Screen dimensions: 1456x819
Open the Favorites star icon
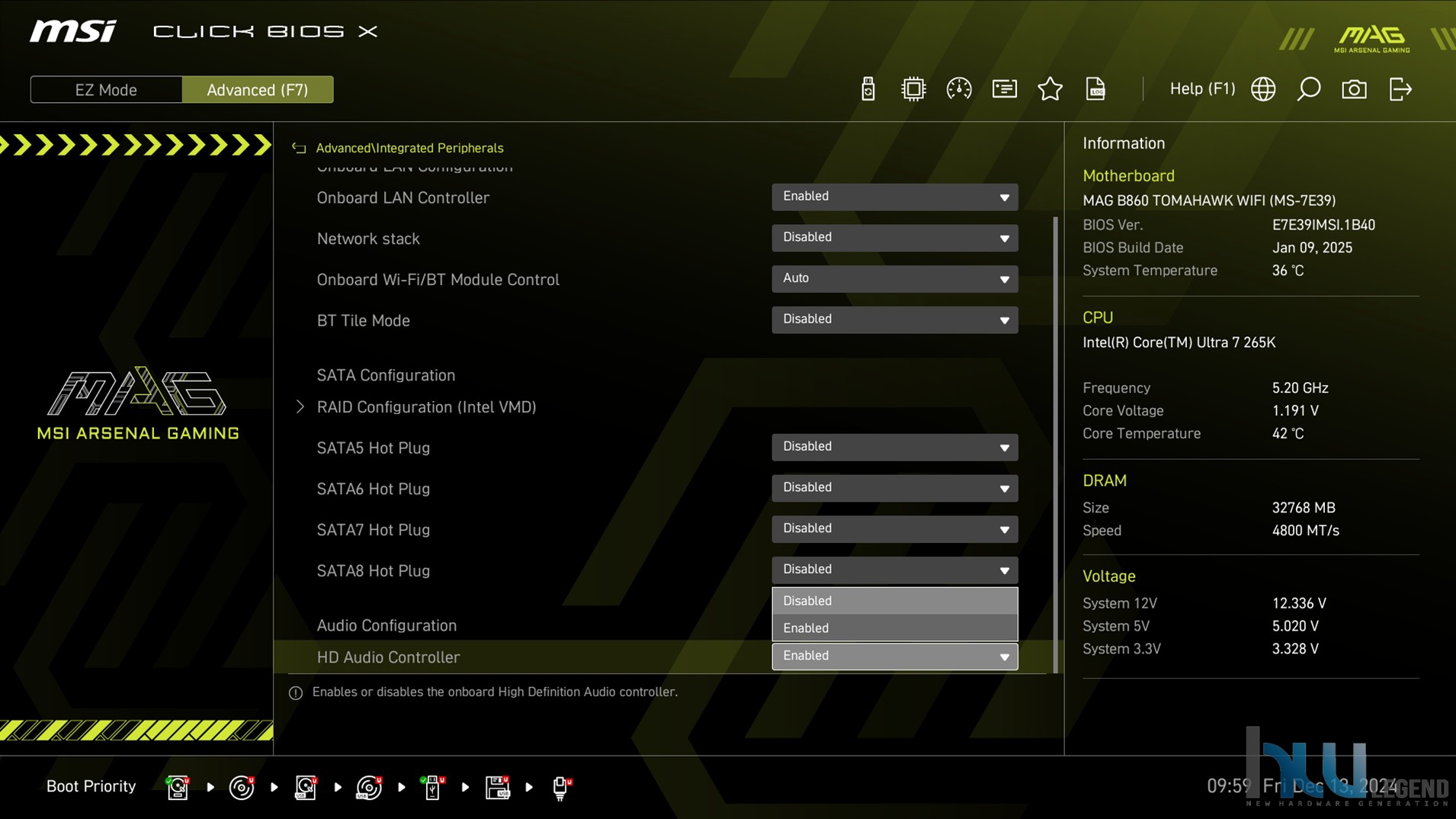pos(1050,89)
